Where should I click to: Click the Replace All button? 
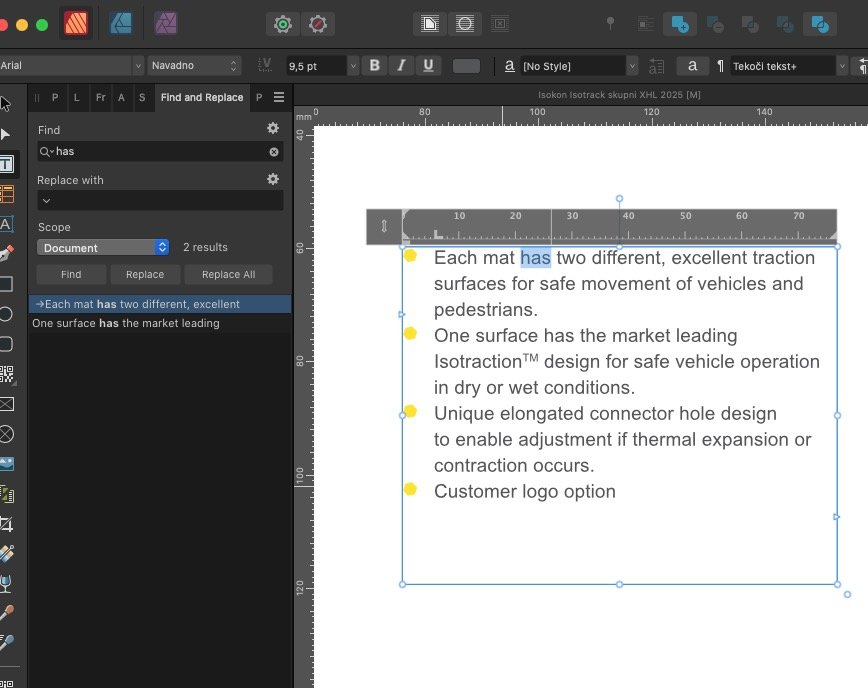click(229, 274)
